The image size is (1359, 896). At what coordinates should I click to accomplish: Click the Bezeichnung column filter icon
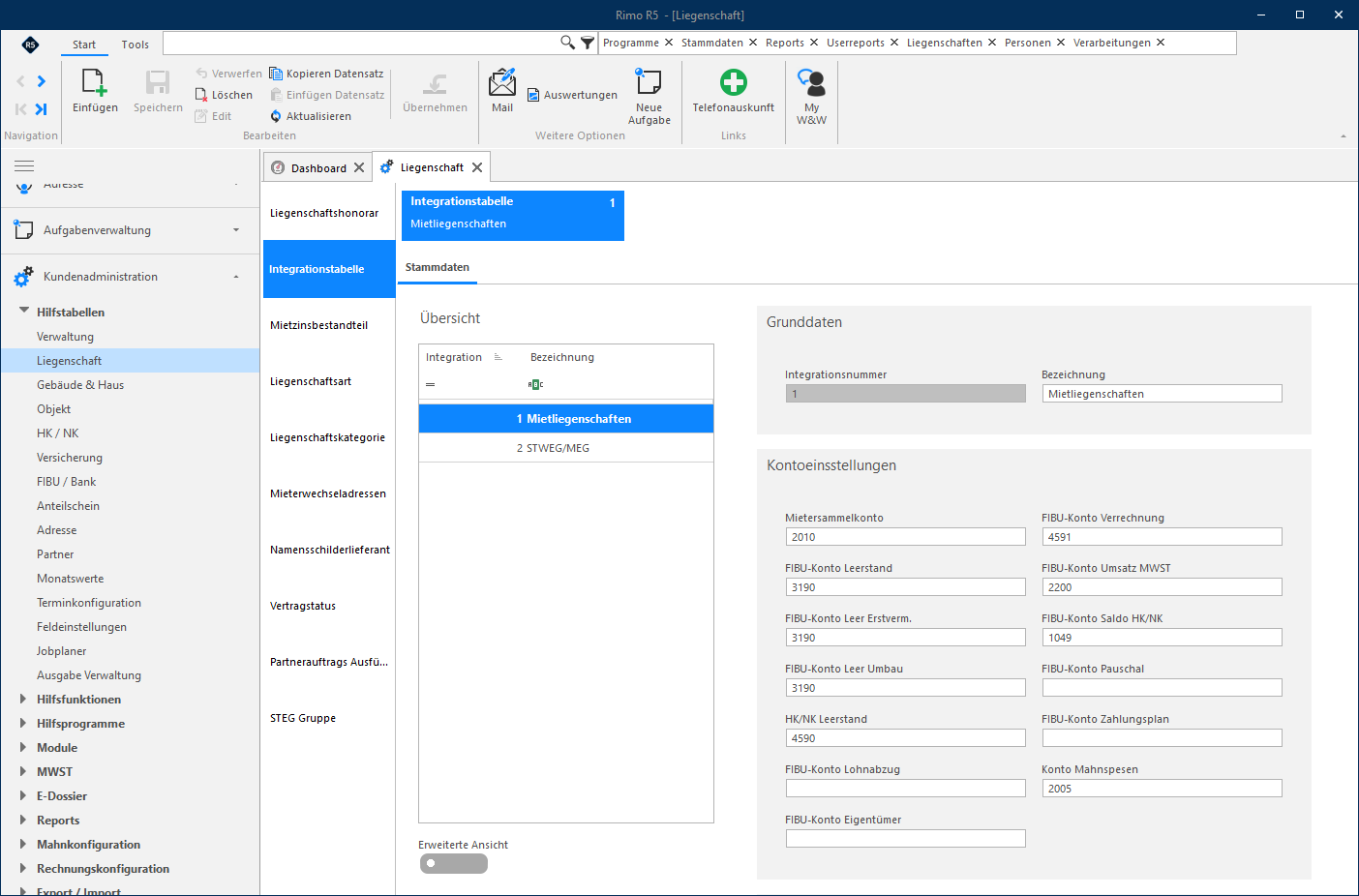pyautogui.click(x=535, y=384)
